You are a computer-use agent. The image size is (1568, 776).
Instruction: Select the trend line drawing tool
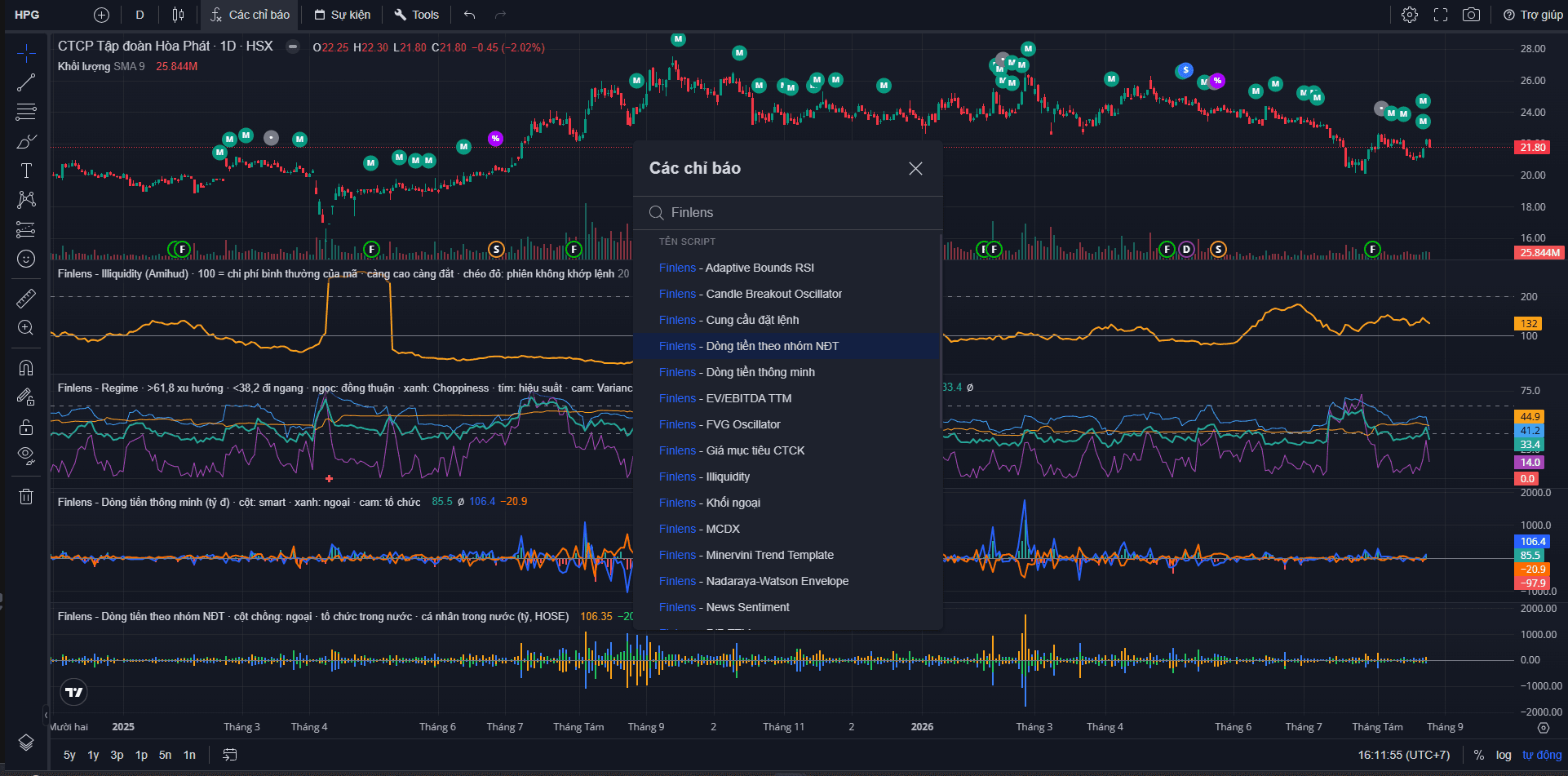click(x=26, y=82)
